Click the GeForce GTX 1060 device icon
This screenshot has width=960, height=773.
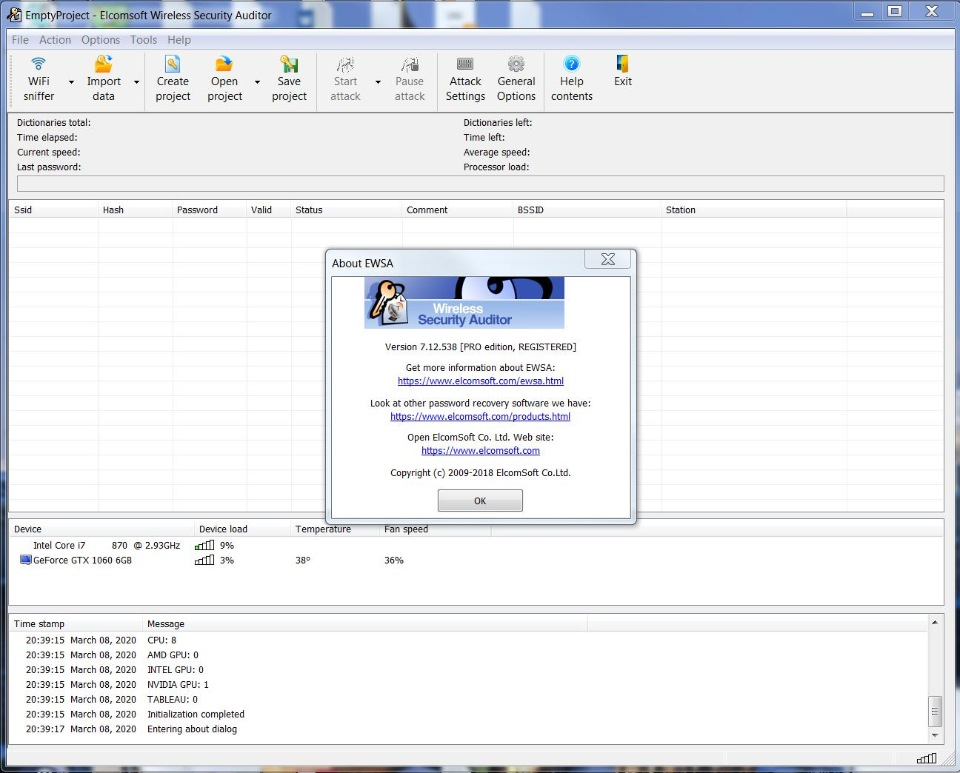pyautogui.click(x=25, y=559)
